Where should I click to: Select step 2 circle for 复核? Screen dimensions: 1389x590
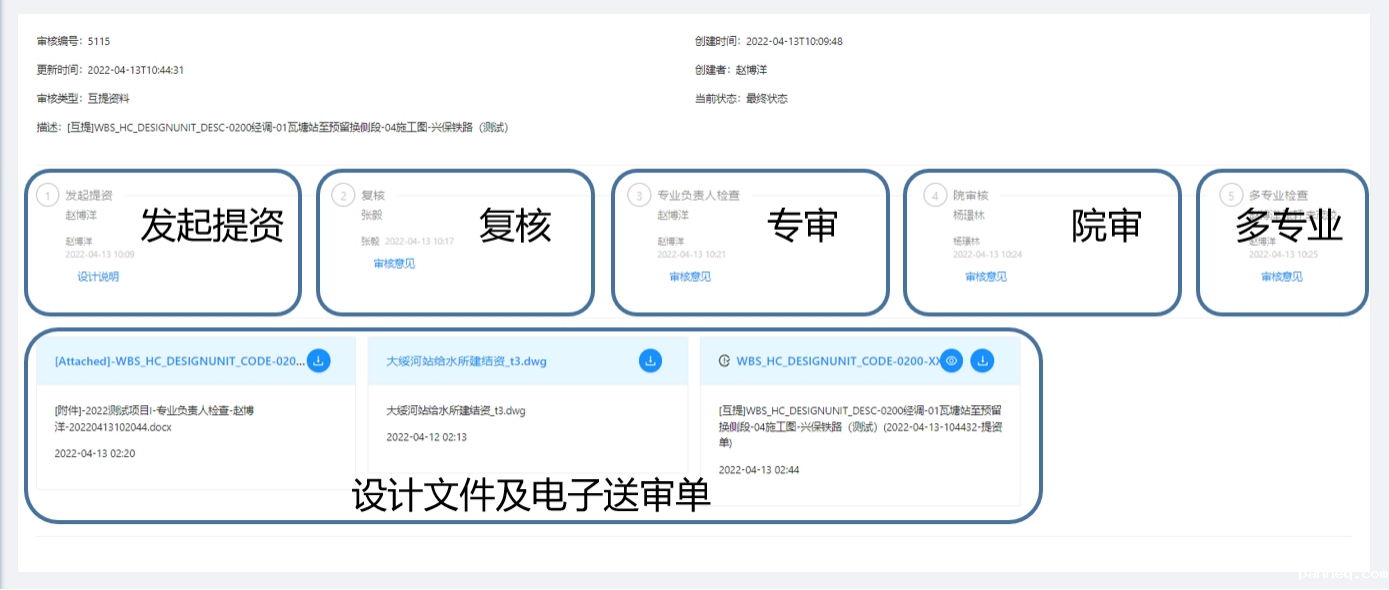click(x=343, y=196)
